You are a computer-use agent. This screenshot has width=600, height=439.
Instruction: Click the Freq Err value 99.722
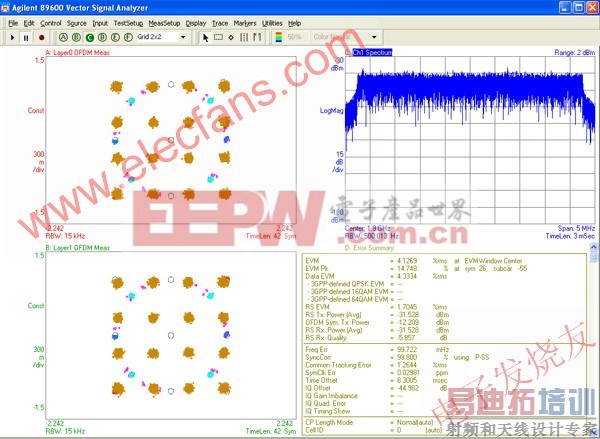click(407, 349)
